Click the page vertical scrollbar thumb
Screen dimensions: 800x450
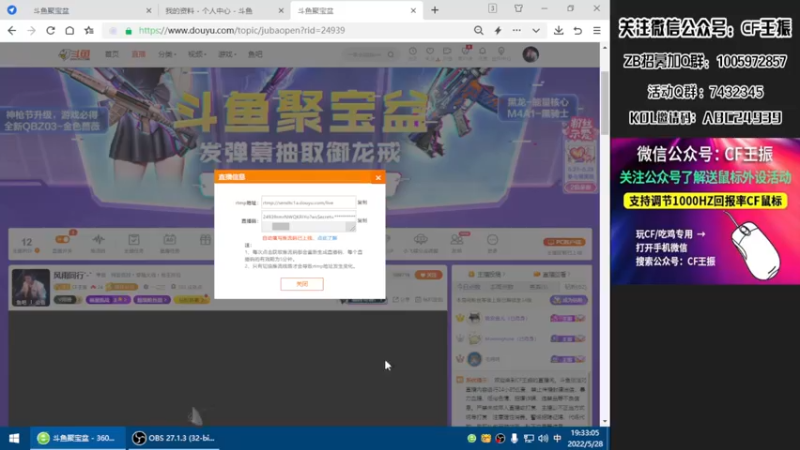tap(605, 102)
